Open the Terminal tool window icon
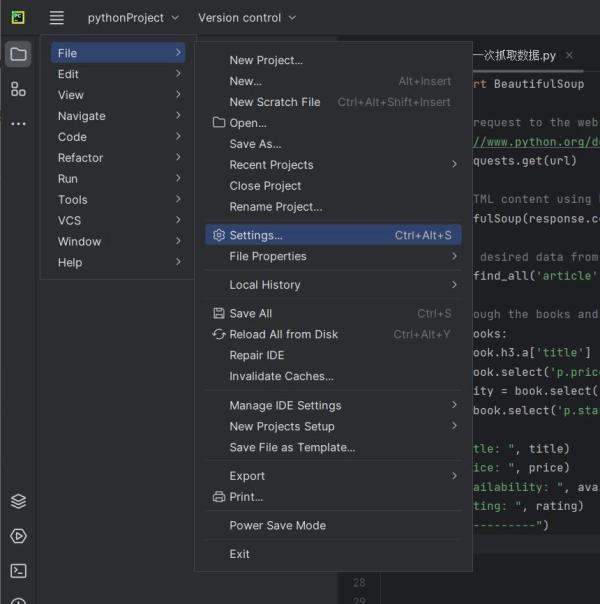 click(18, 571)
